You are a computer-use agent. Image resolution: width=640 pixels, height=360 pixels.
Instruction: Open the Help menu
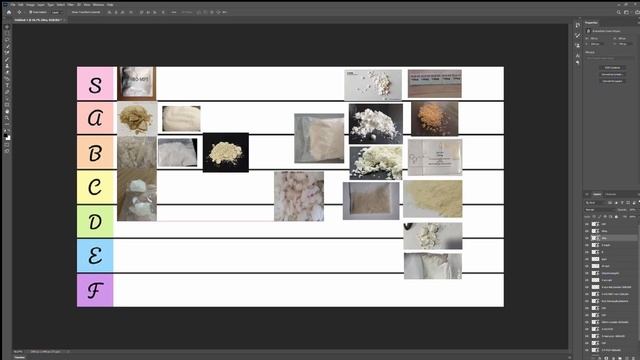point(110,5)
